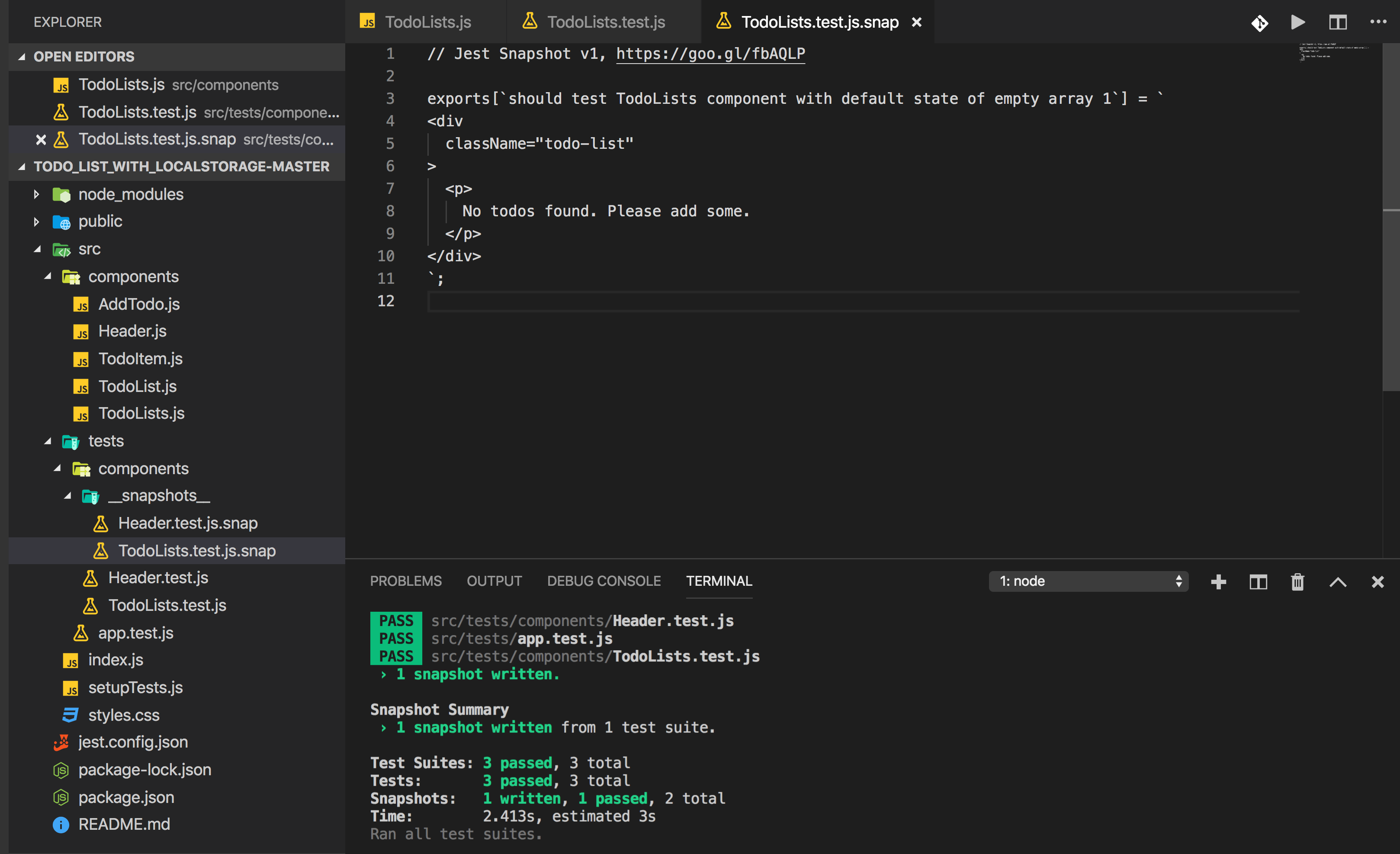Add a new terminal with the plus icon
The image size is (1400, 854).
[x=1218, y=581]
